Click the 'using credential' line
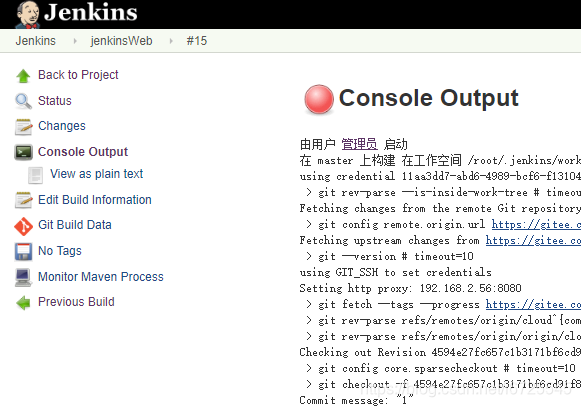The height and width of the screenshot is (407, 581). [440, 176]
